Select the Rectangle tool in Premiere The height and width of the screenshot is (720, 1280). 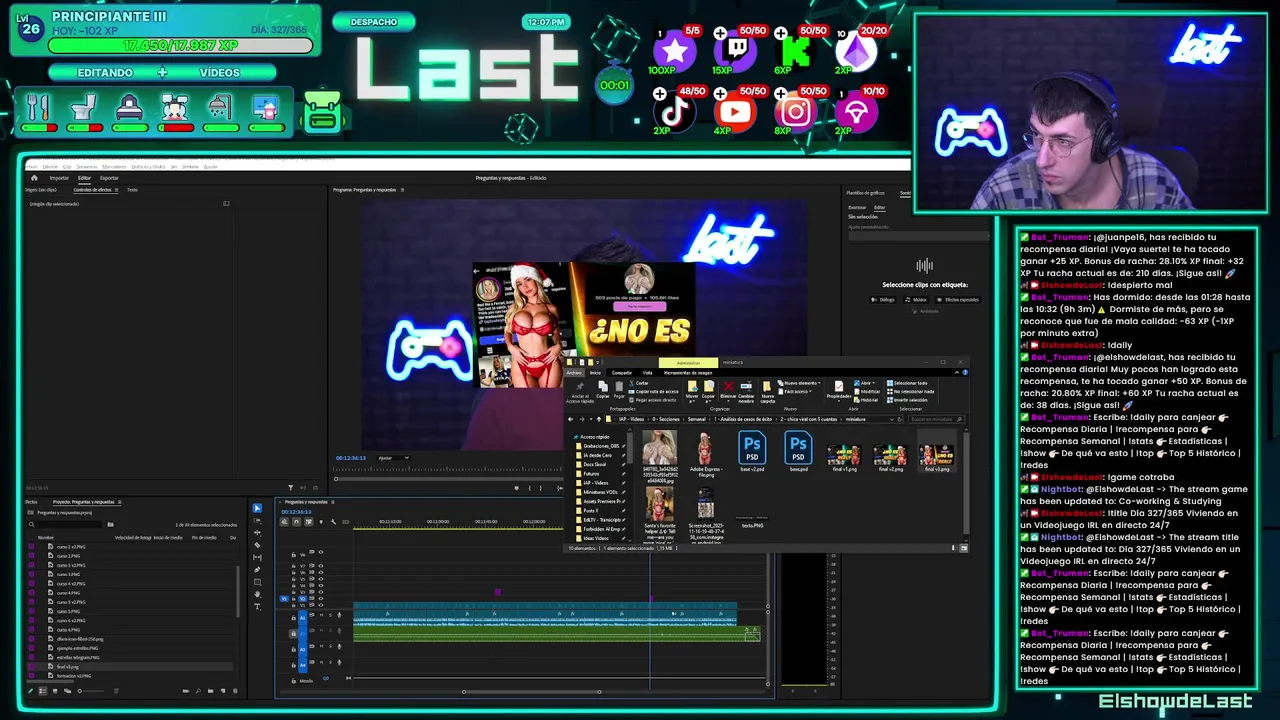point(257,582)
